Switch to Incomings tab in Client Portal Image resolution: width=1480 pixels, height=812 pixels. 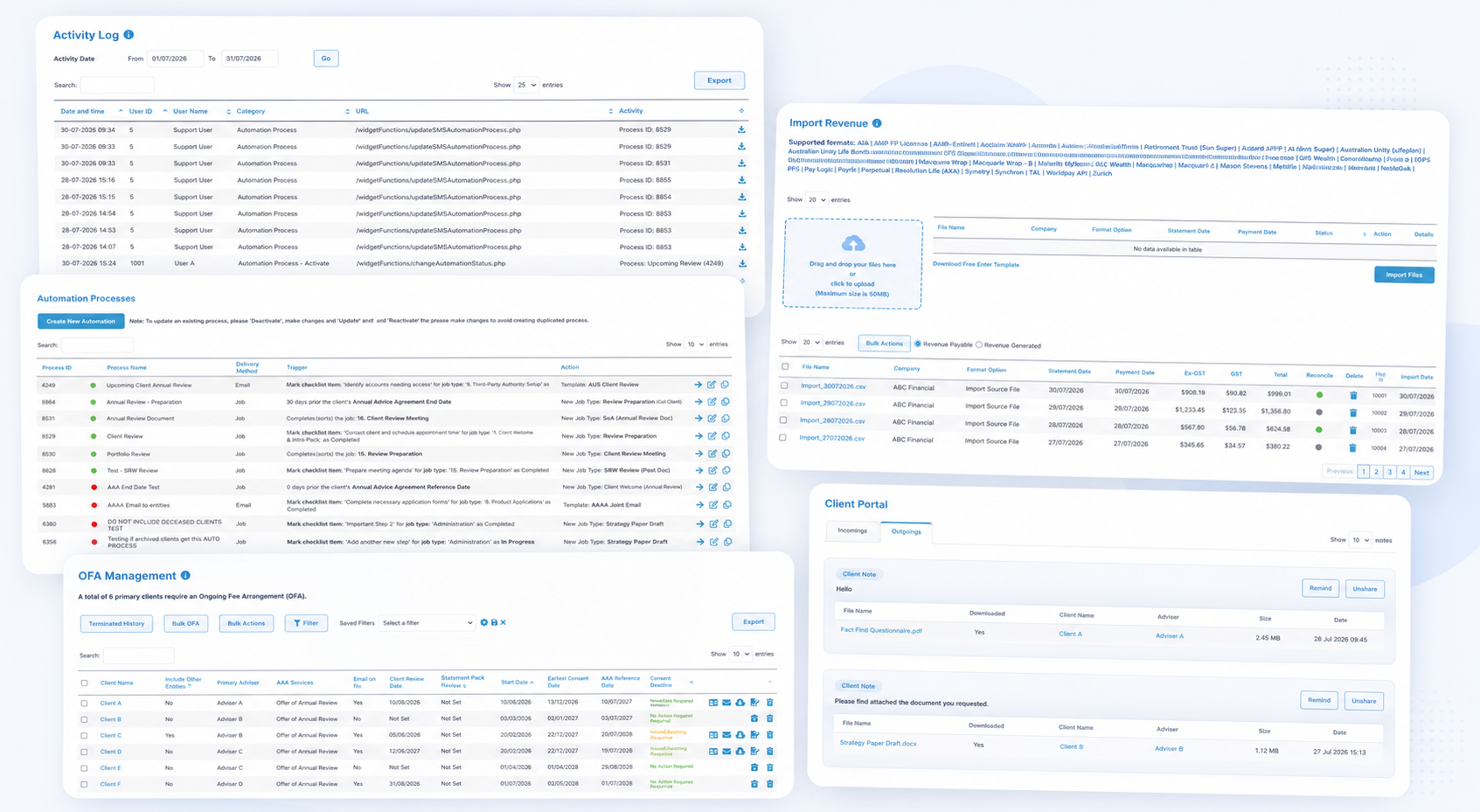tap(852, 531)
